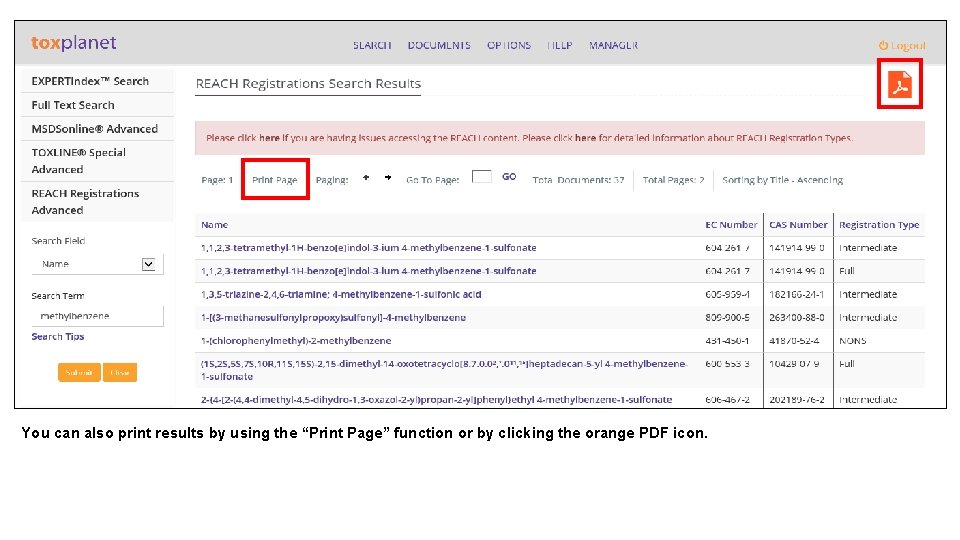Open tetramethyl-benzo[e]indol-3-ium Full registration row

(369, 271)
